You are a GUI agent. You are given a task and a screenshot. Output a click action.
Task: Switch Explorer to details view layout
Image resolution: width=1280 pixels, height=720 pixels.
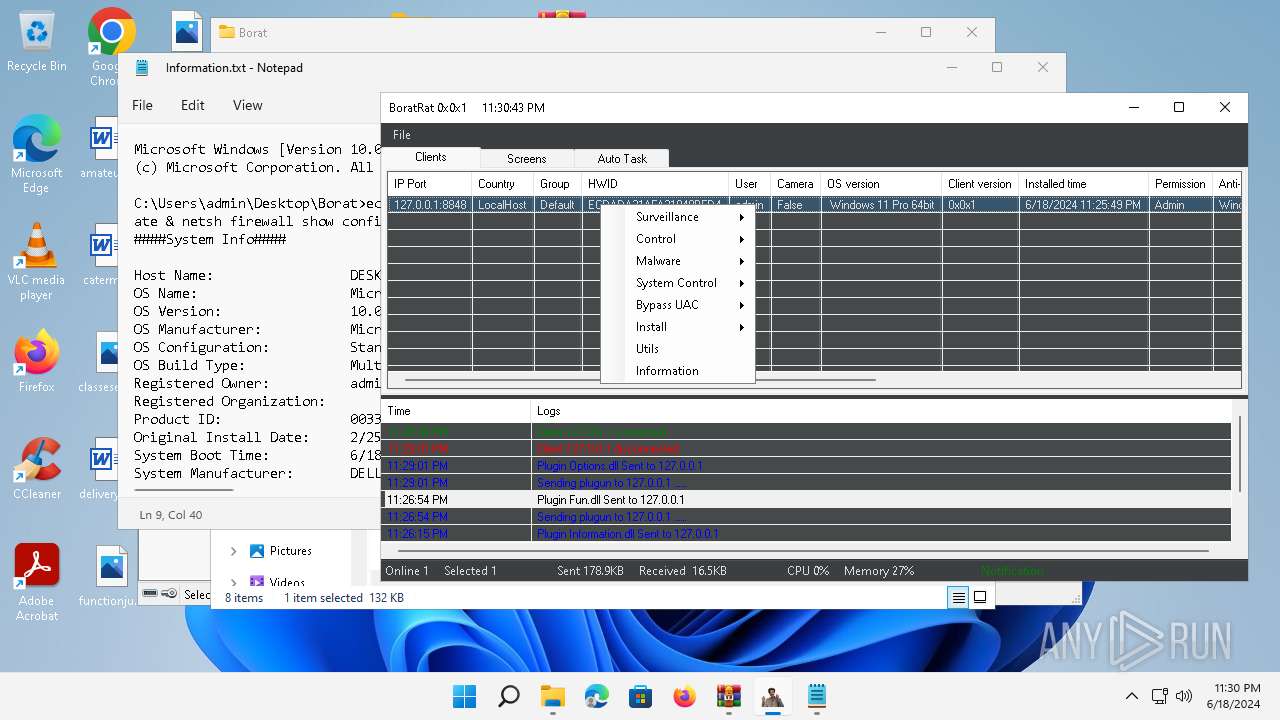coord(958,597)
